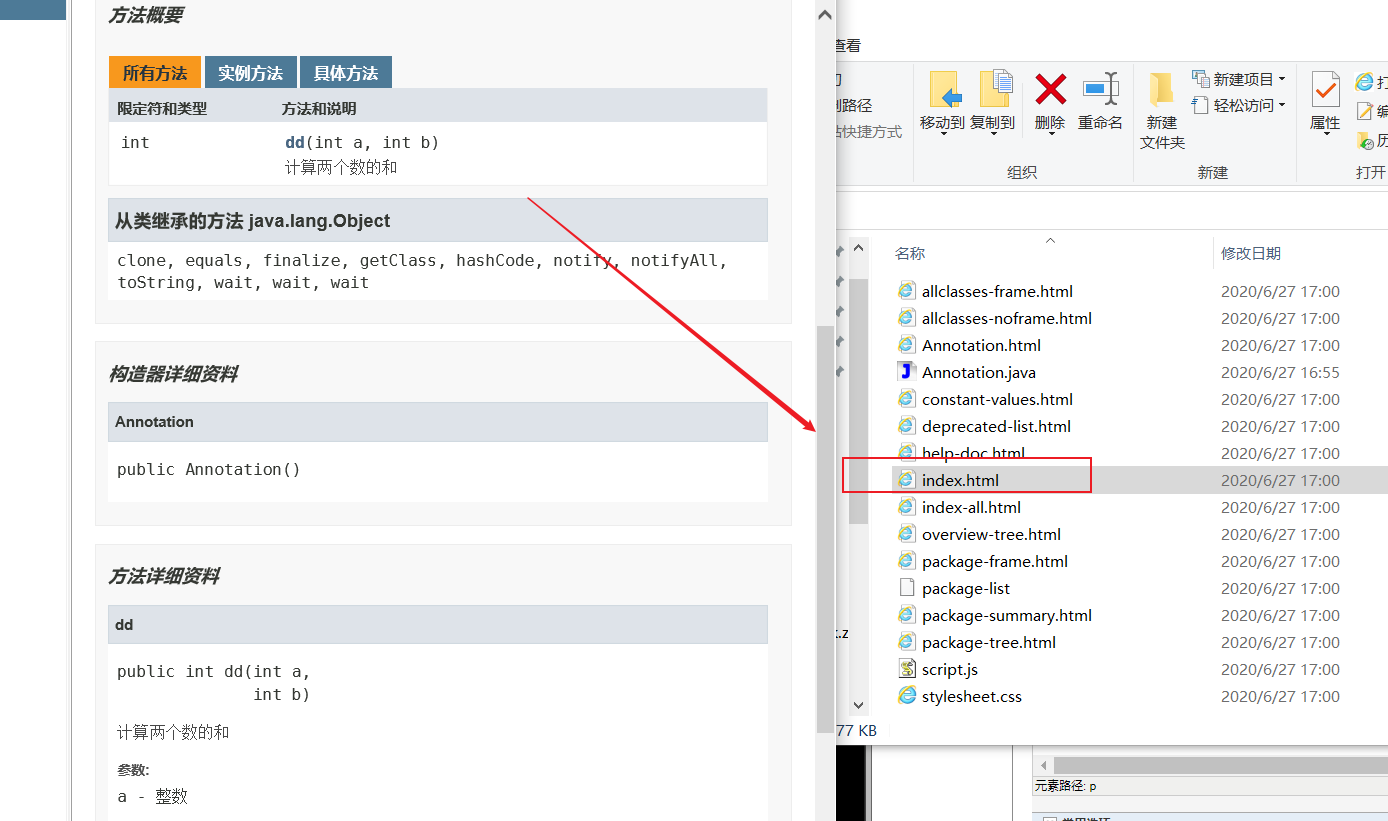1388x821 pixels.
Task: Click blank file icon of package-list
Action: tap(907, 588)
